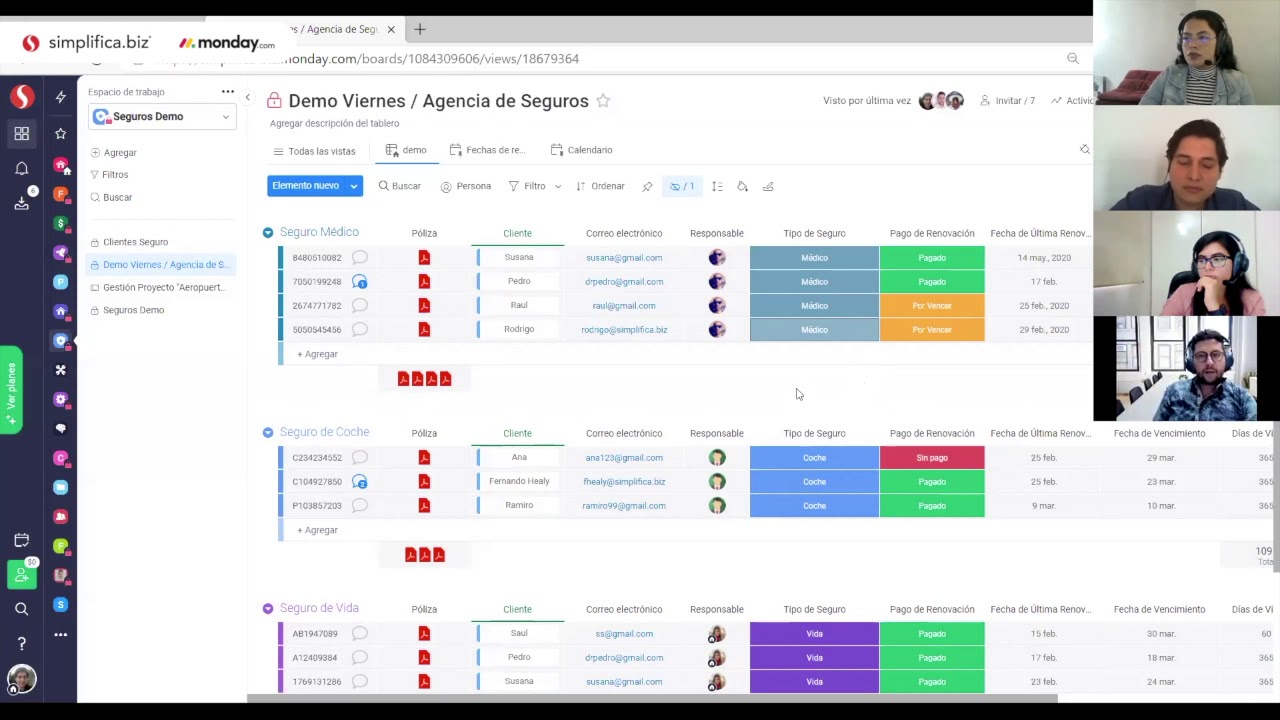
Task: Open workspace options menu next to Espacio de trabajo
Action: click(x=228, y=91)
